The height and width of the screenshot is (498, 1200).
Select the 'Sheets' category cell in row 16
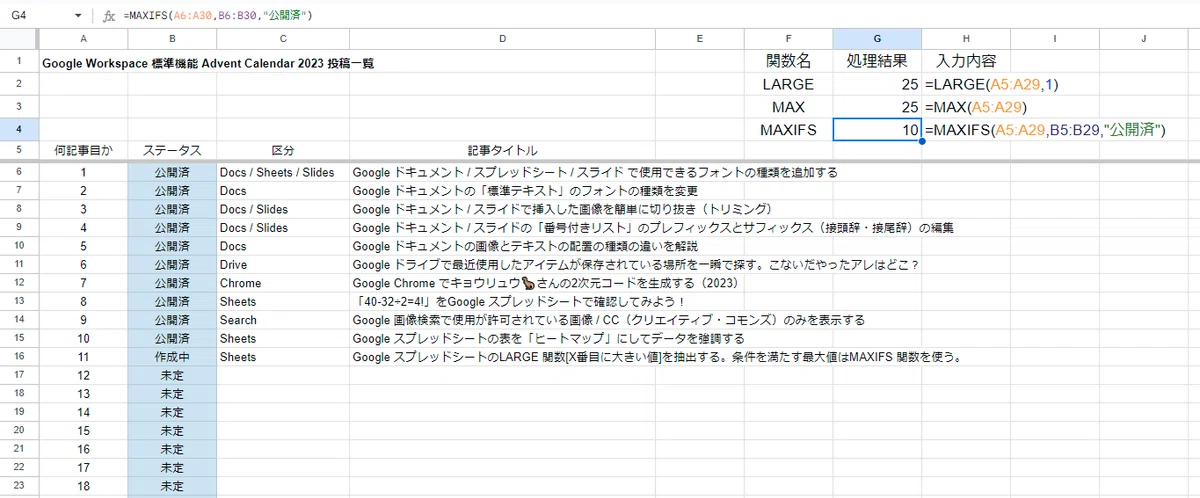coord(283,357)
